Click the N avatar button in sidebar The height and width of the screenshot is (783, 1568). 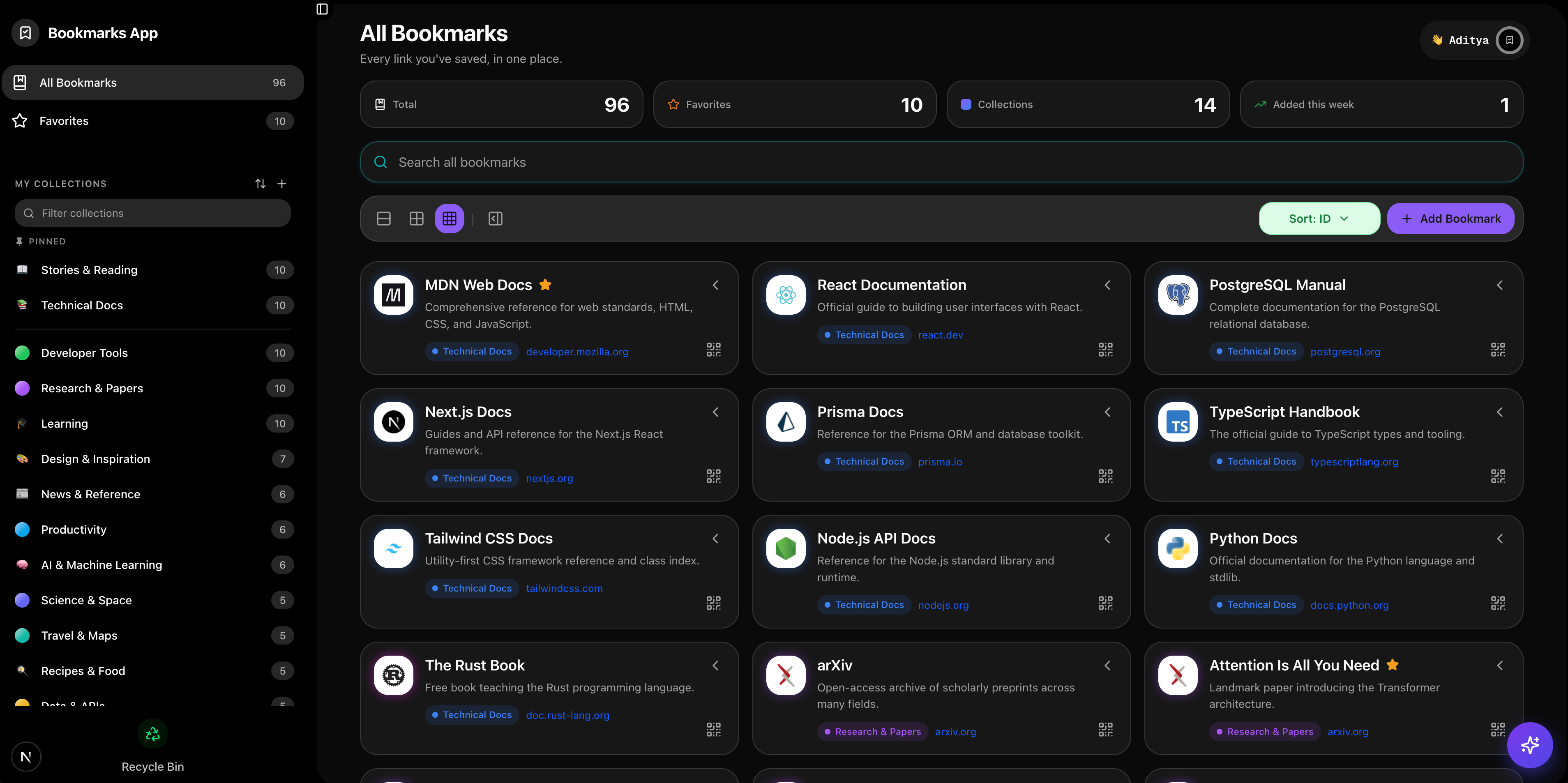(25, 757)
